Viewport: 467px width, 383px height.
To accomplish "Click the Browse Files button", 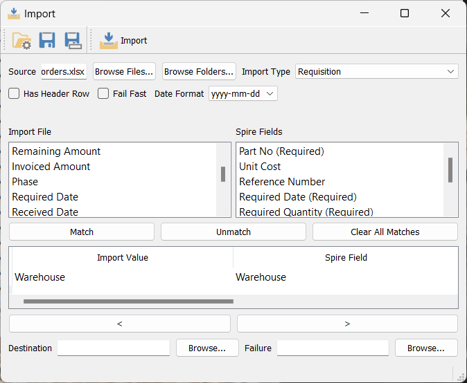I will (x=124, y=72).
